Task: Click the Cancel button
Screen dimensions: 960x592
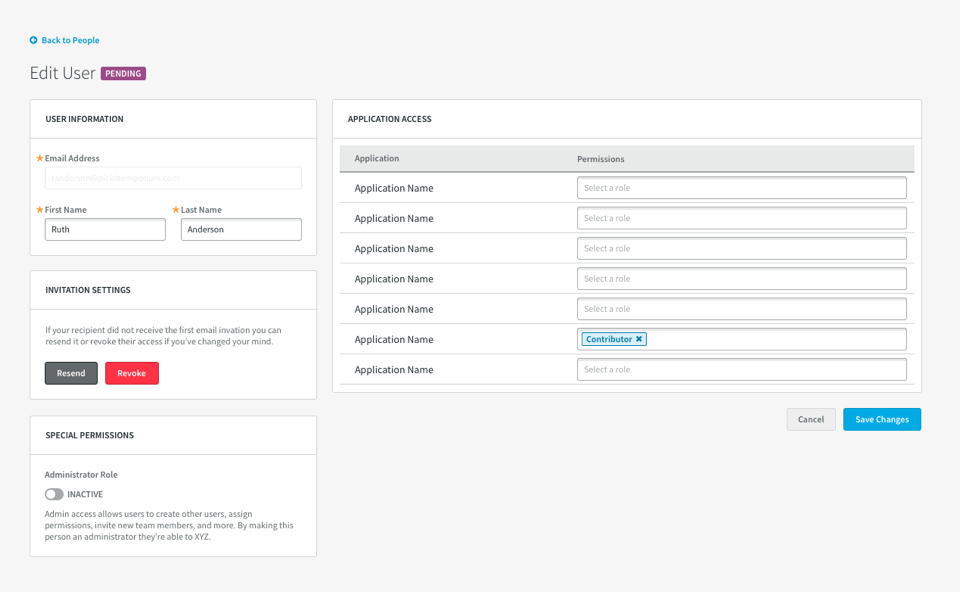Action: click(x=810, y=420)
